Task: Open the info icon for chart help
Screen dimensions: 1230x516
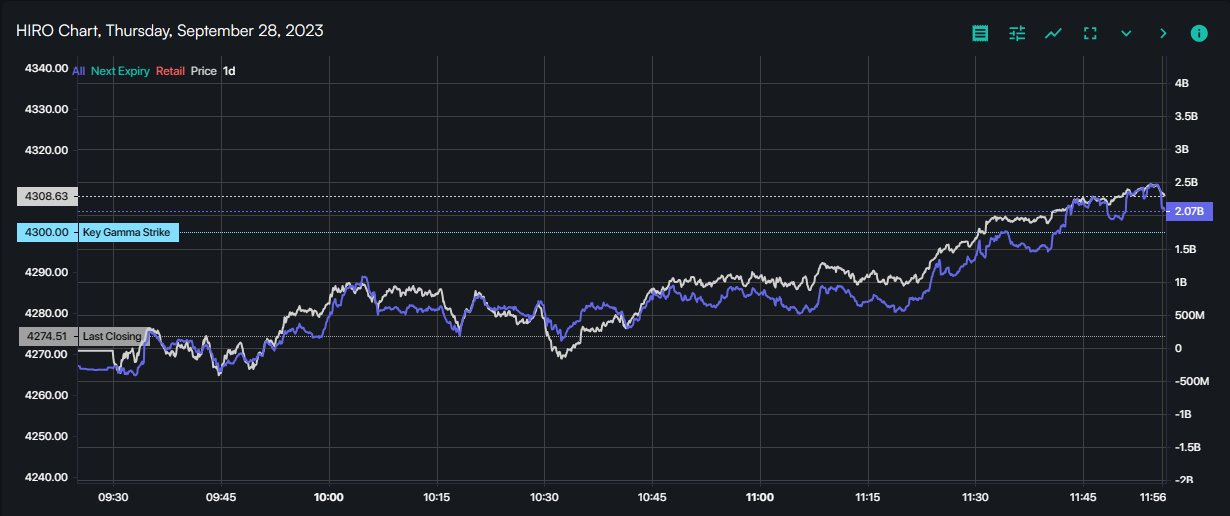Action: pos(1199,33)
